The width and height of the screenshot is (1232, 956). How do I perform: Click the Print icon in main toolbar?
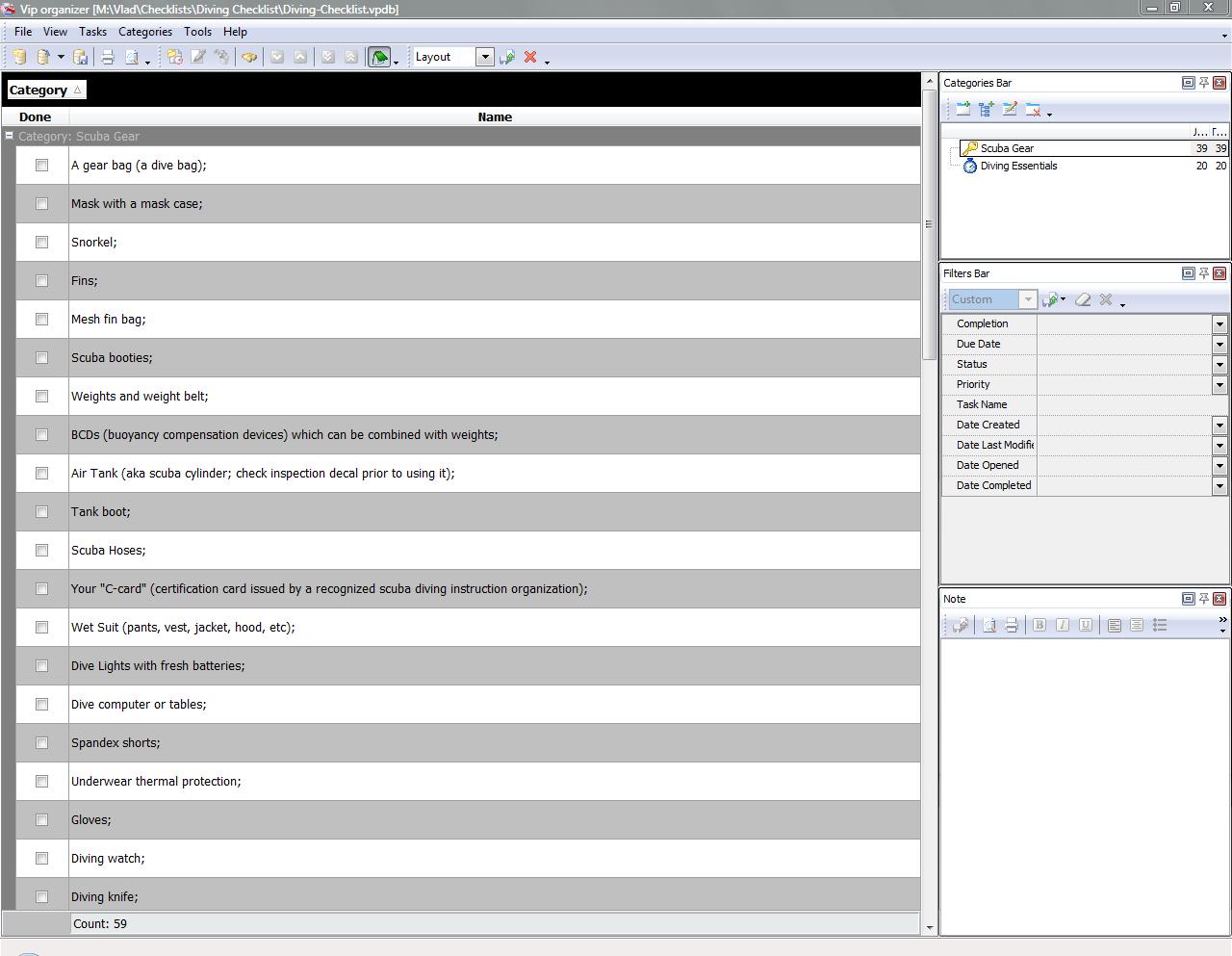108,58
